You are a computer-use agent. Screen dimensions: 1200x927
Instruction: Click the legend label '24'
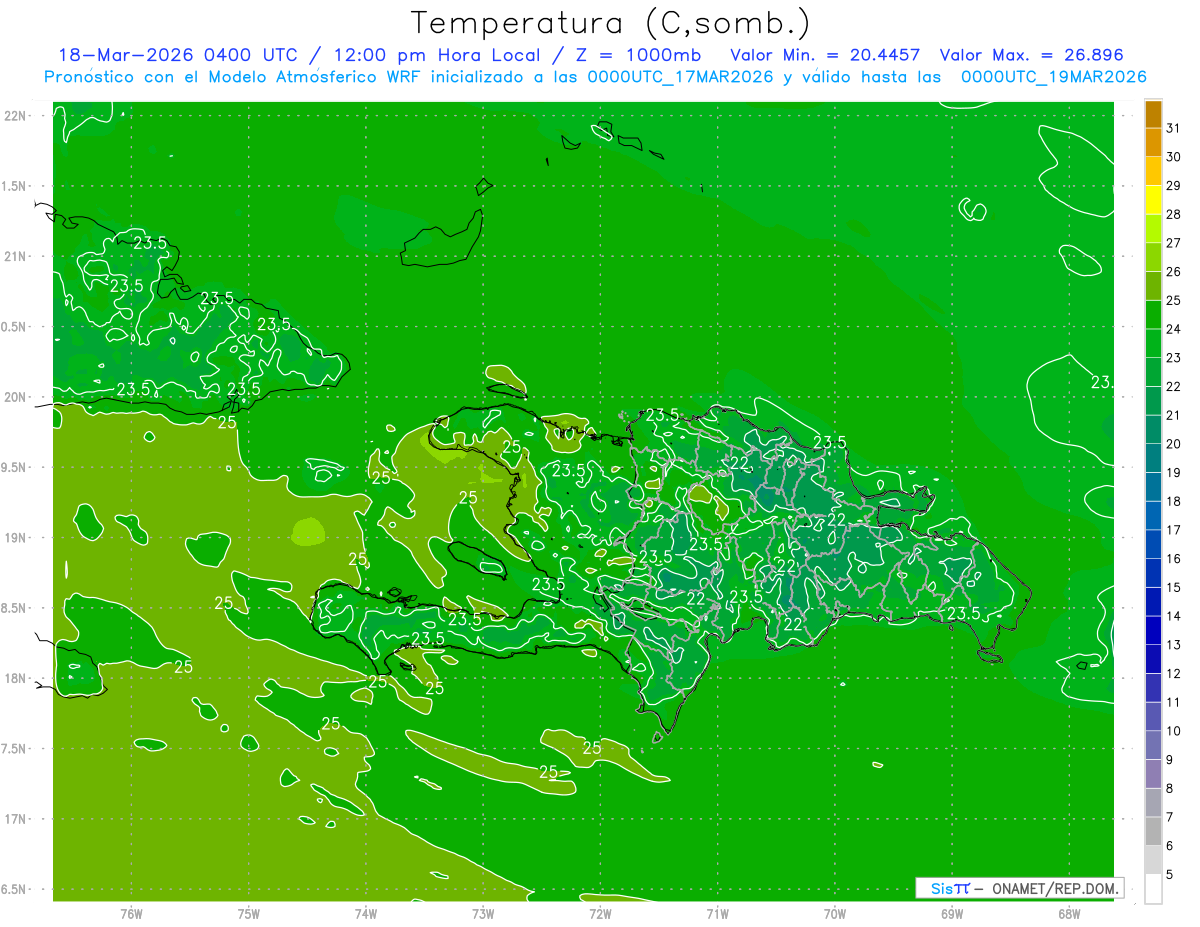tap(1174, 329)
